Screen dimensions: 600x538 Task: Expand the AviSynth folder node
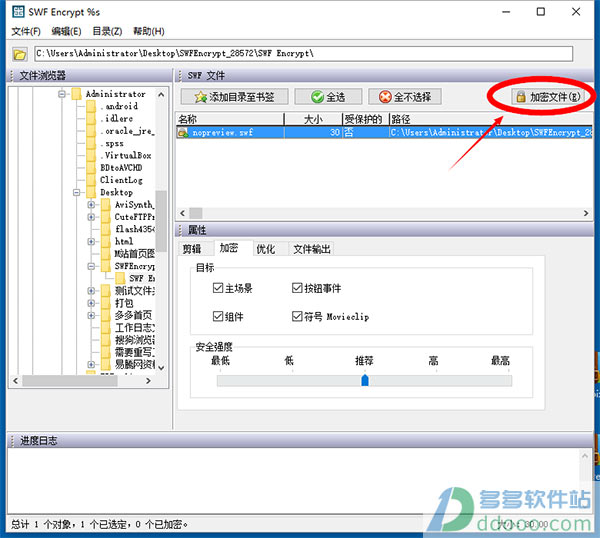pos(91,205)
